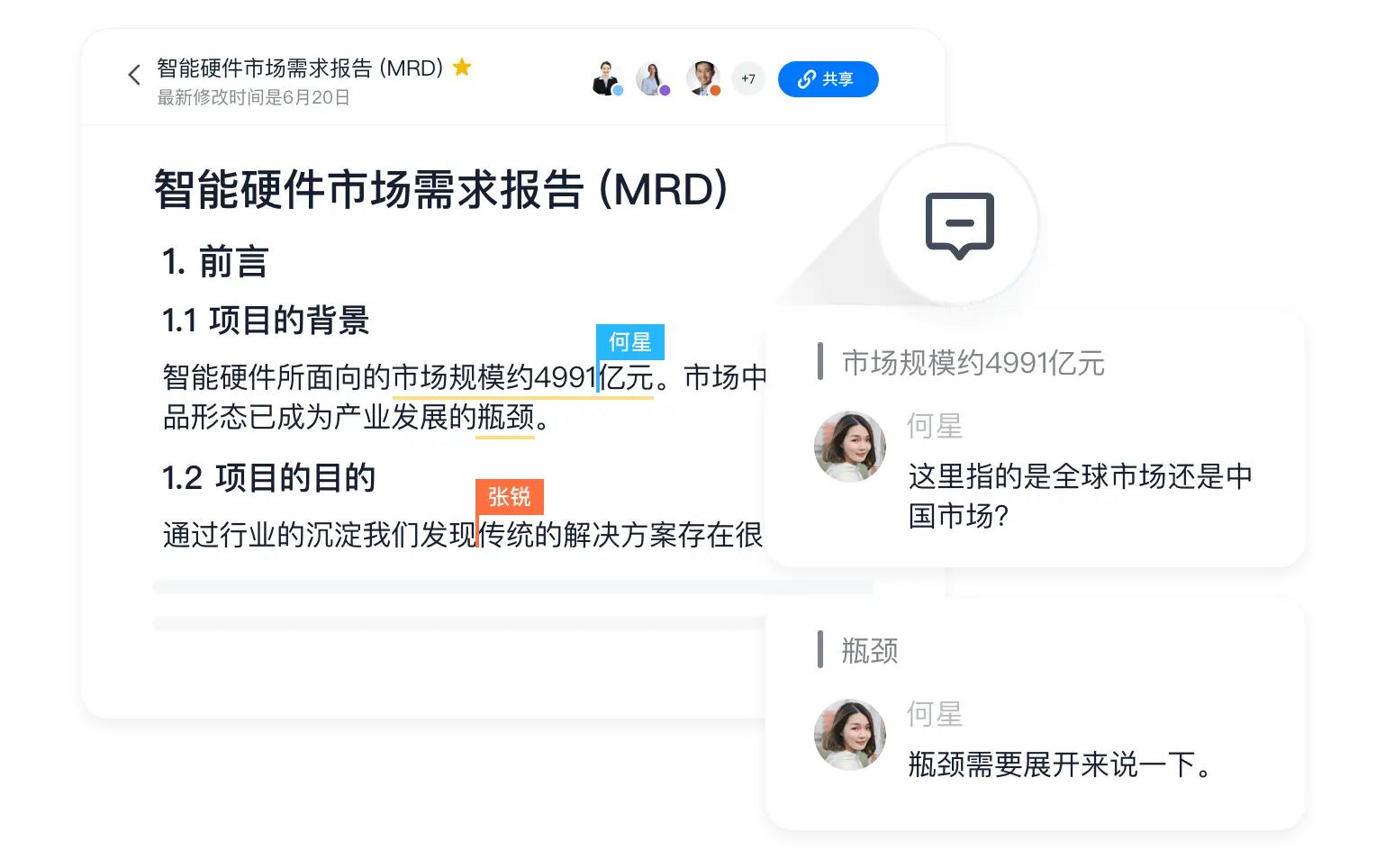The image size is (1376, 868).
Task: Open the quoted 瓶颈 comment reference
Action: 870,650
